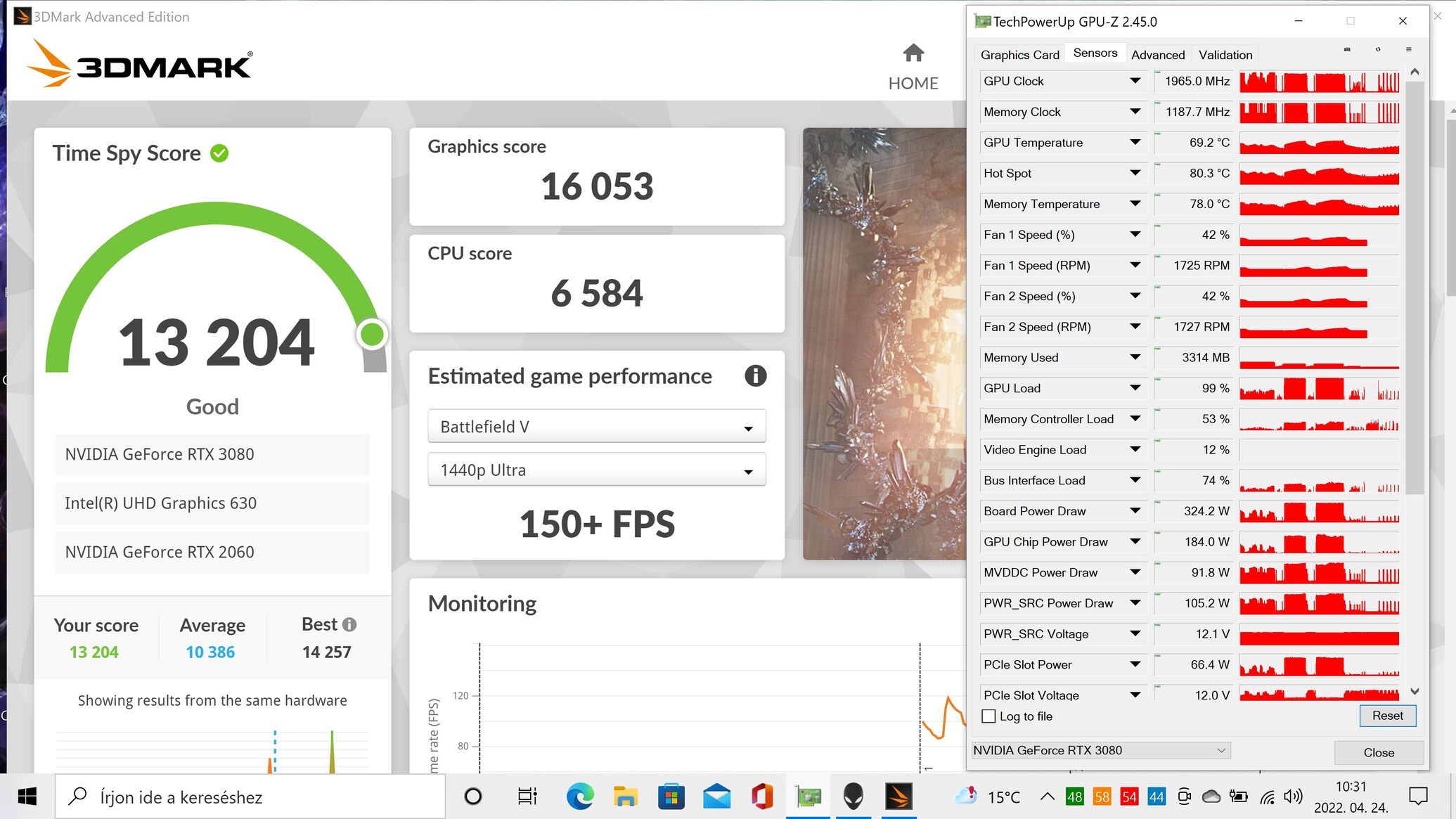Click the GPU-Z refresh icon
Screen dimensions: 1456x819
[1378, 49]
